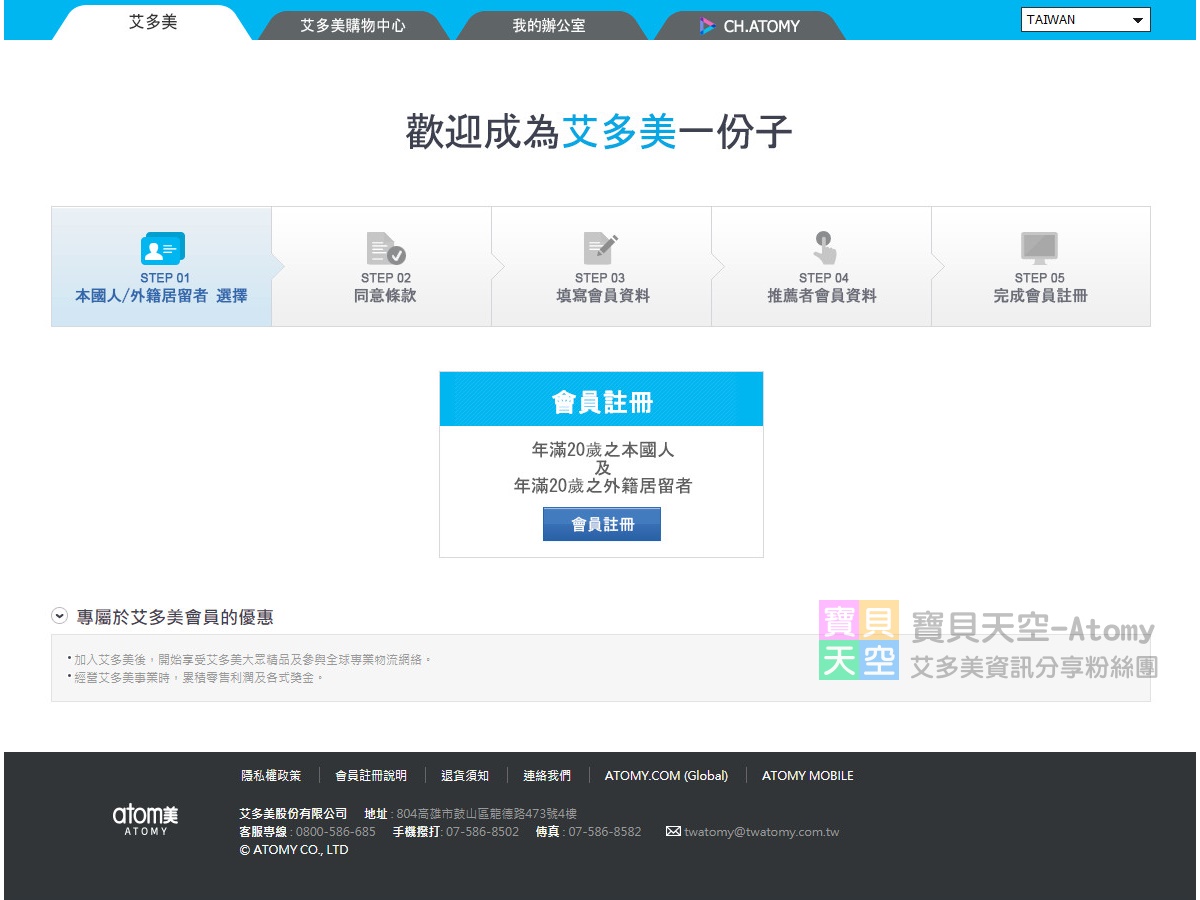Click the fax number 07-586-8582
The height and width of the screenshot is (900, 1200).
click(605, 832)
